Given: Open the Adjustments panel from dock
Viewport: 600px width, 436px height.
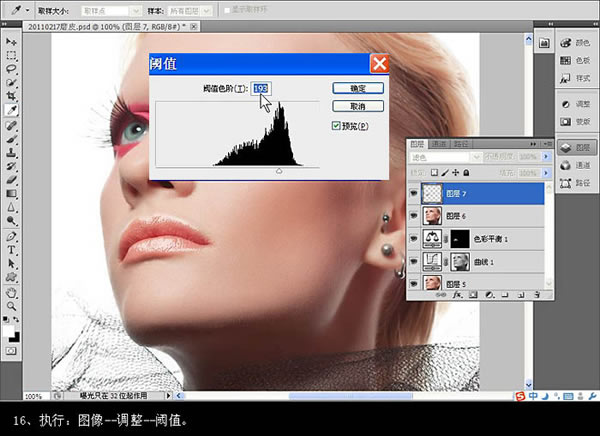Looking at the screenshot, I should [575, 104].
